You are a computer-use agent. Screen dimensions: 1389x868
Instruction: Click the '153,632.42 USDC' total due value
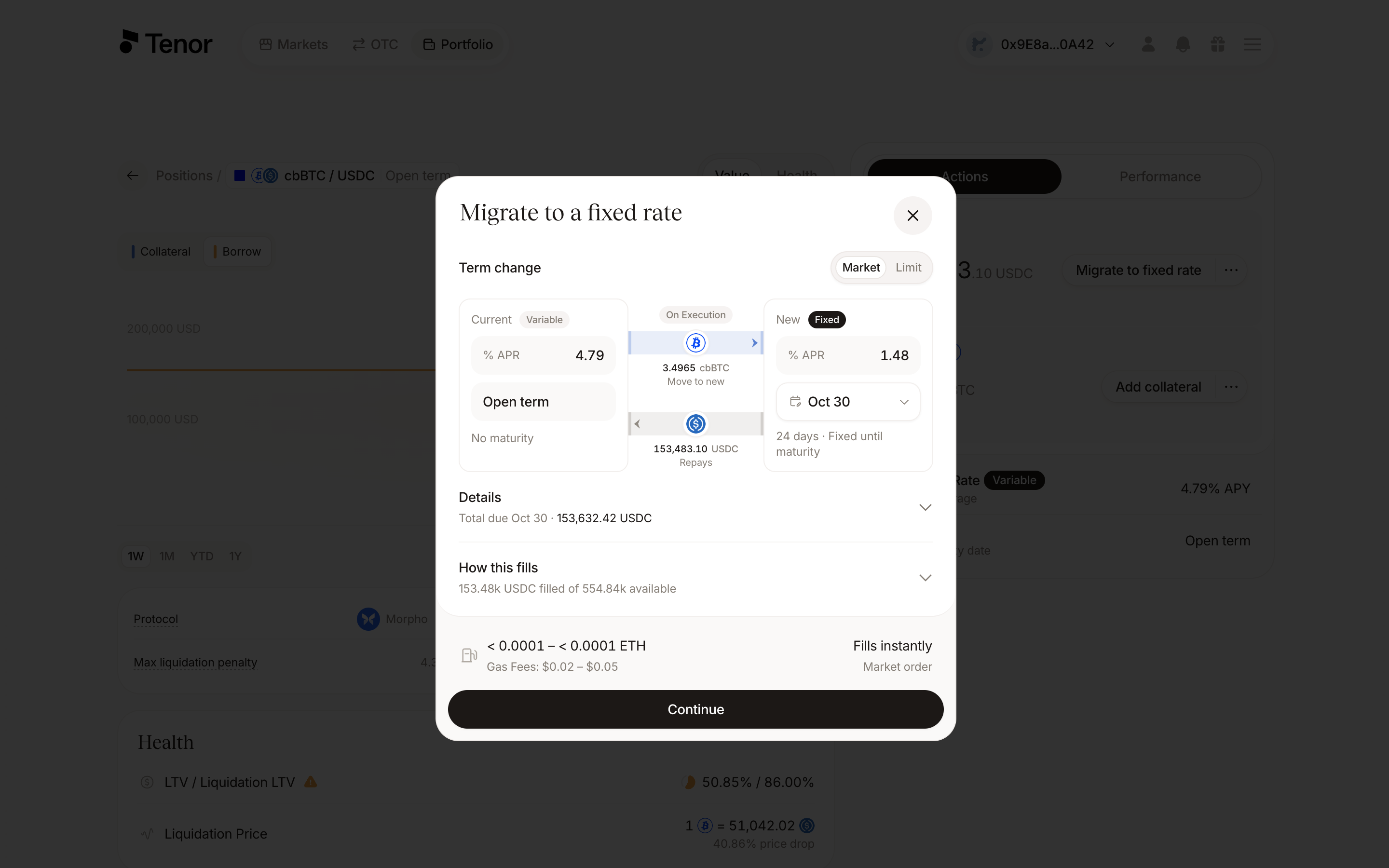click(x=604, y=518)
